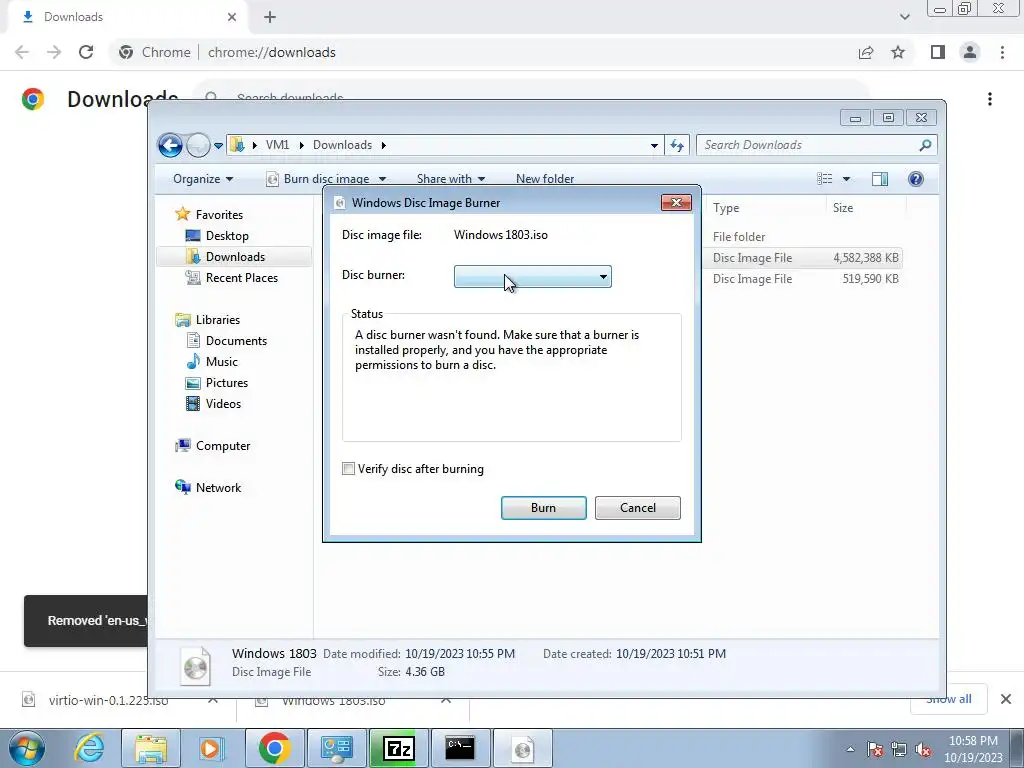This screenshot has width=1024, height=768.
Task: Open Windows Media Player from taskbar
Action: click(212, 748)
